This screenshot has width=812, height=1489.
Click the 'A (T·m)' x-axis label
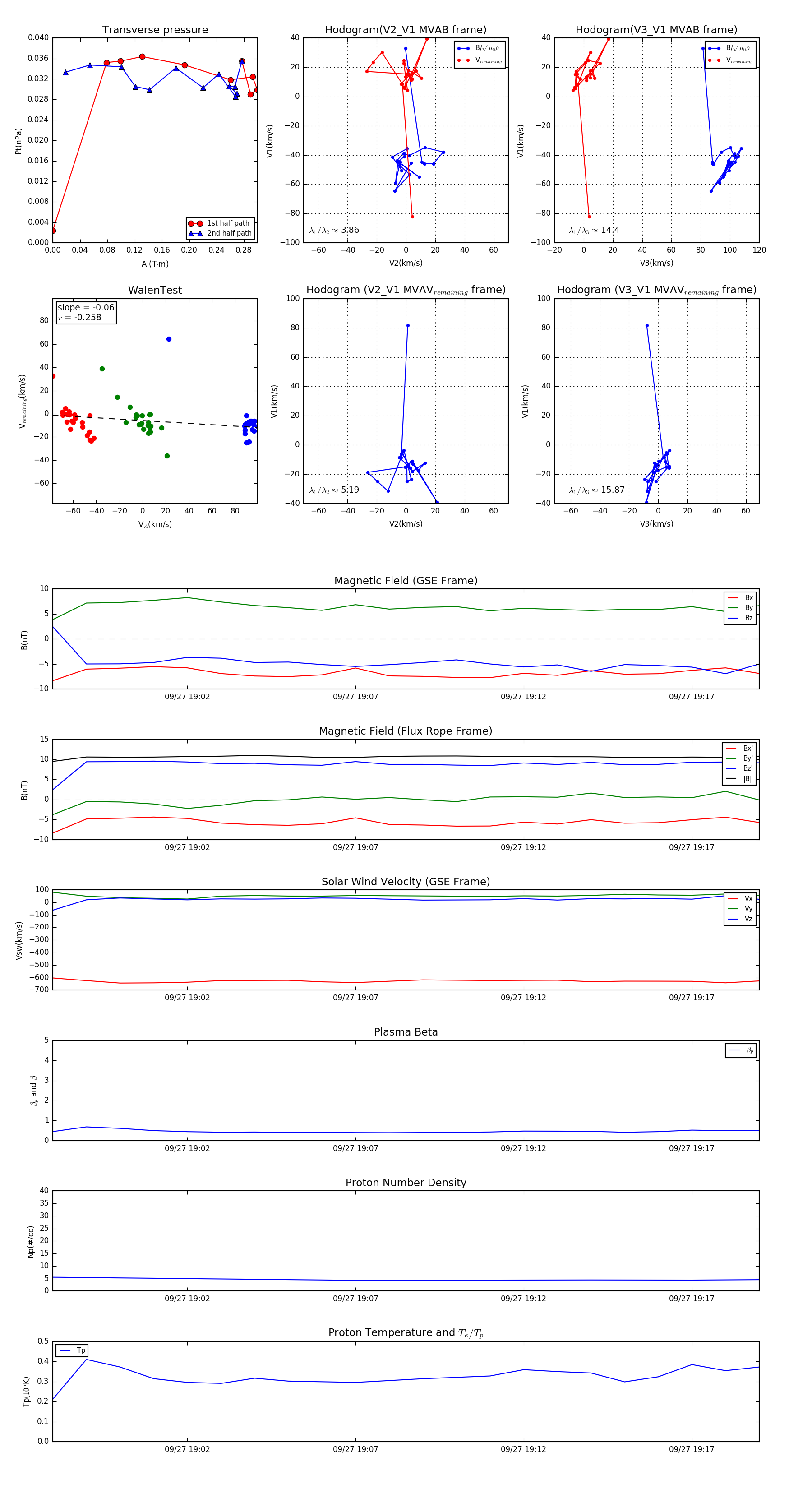tap(155, 264)
